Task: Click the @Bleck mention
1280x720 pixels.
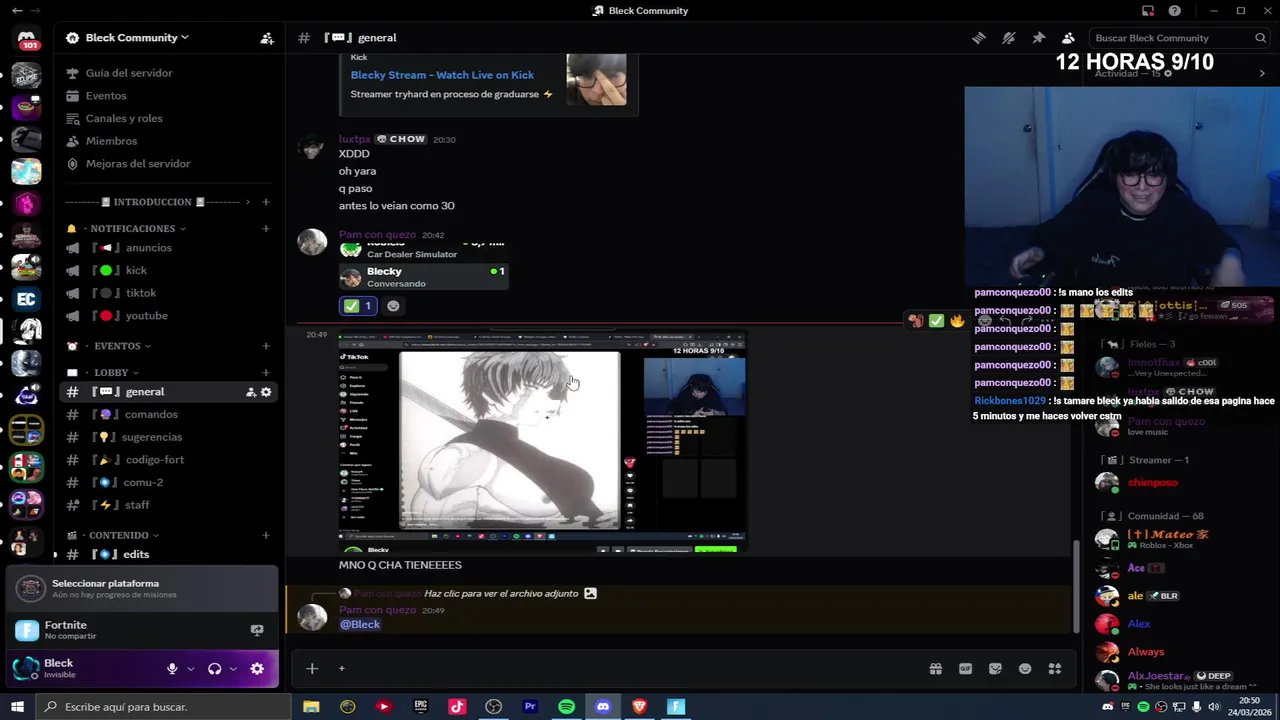Action: click(x=360, y=624)
